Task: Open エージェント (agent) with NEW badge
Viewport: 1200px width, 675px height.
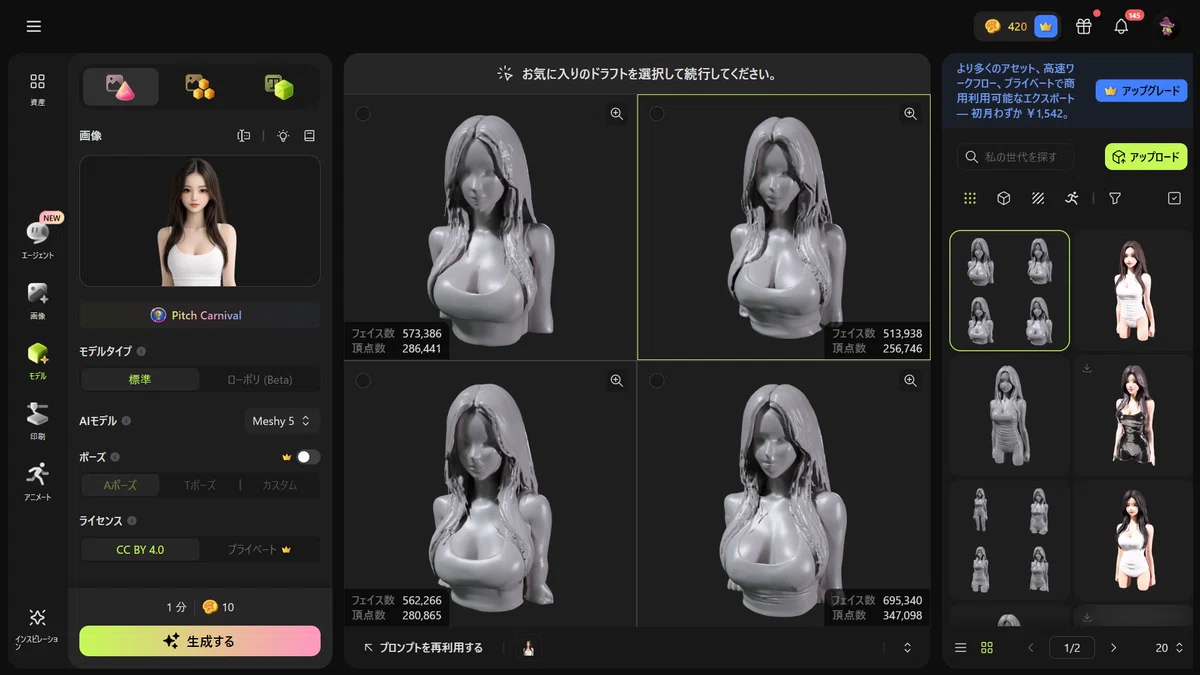Action: coord(37,240)
